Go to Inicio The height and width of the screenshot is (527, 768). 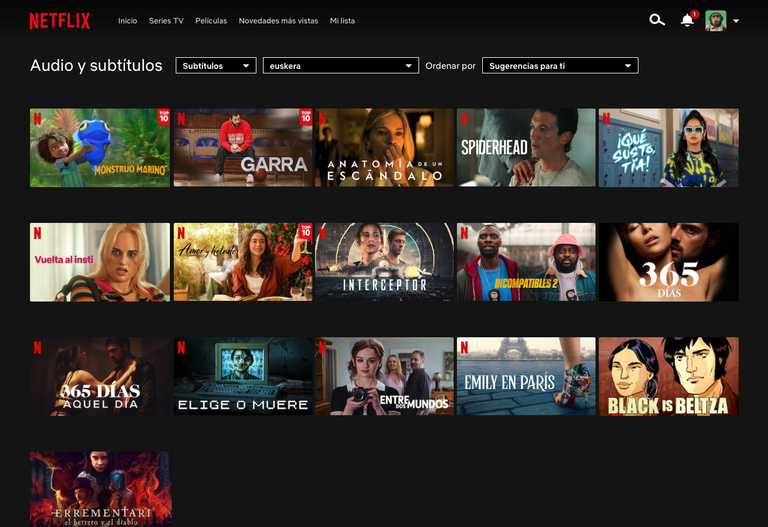(x=127, y=21)
